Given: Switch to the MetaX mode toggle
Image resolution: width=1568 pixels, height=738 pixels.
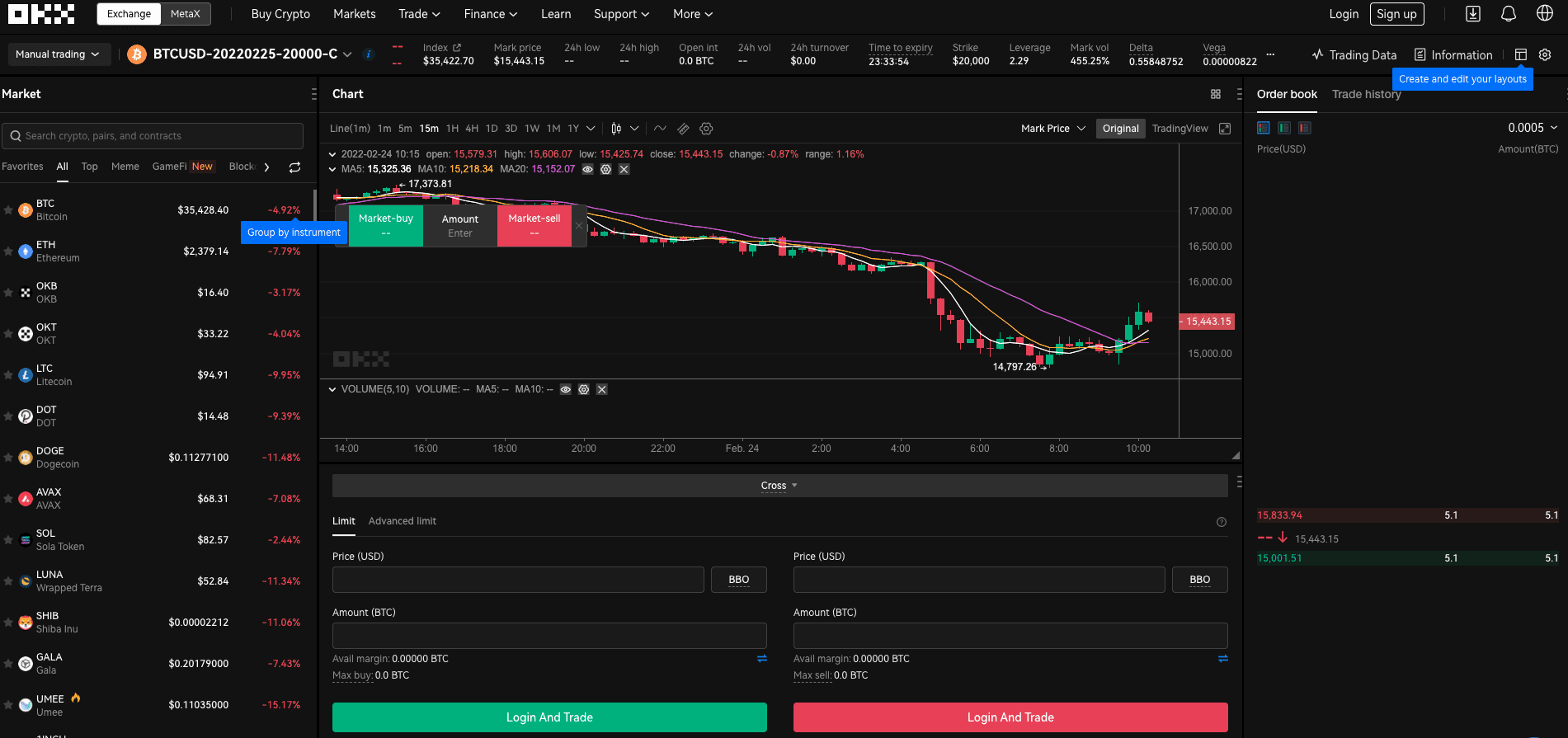Looking at the screenshot, I should tap(186, 14).
